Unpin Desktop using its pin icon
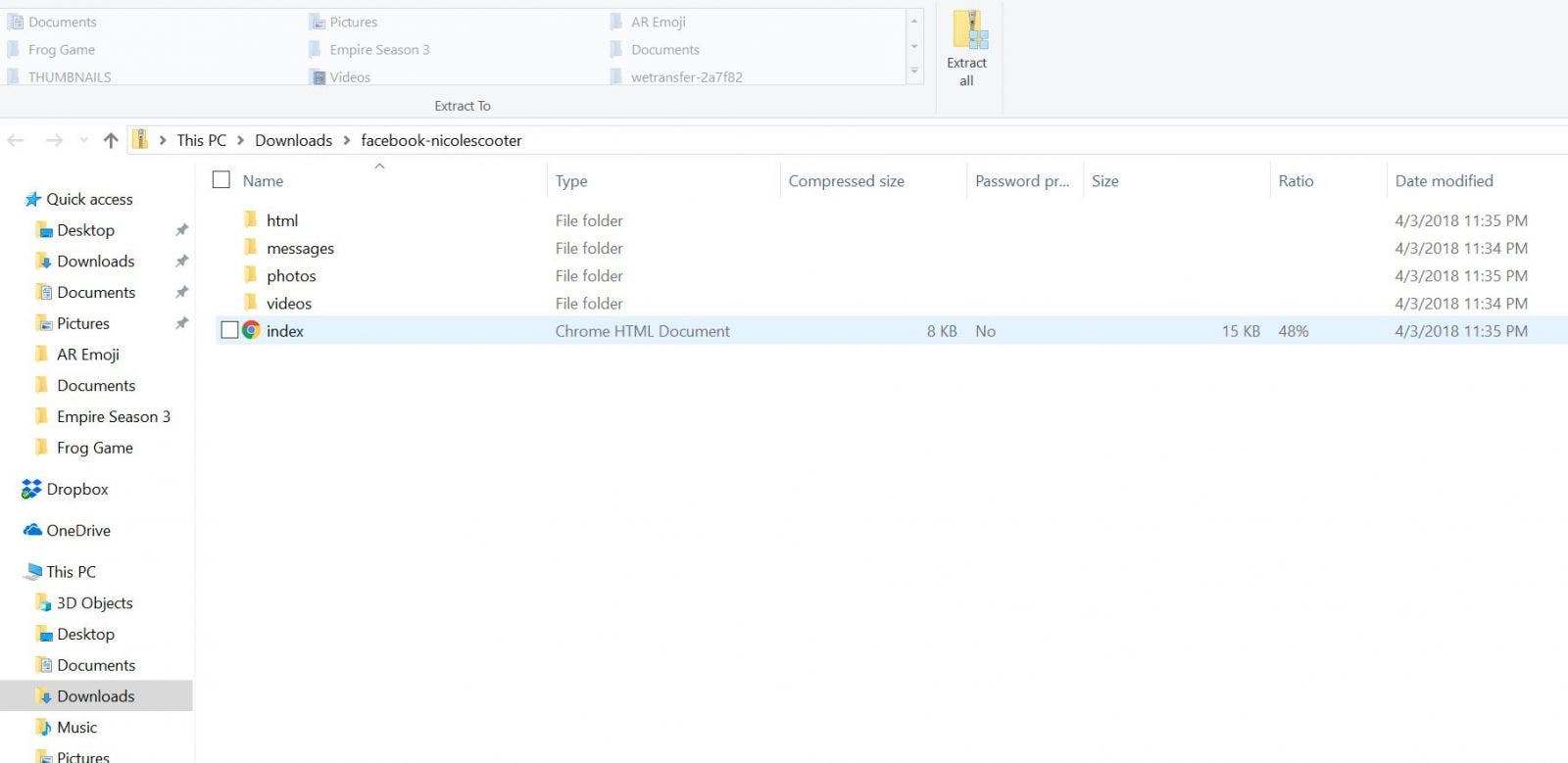 pyautogui.click(x=181, y=230)
